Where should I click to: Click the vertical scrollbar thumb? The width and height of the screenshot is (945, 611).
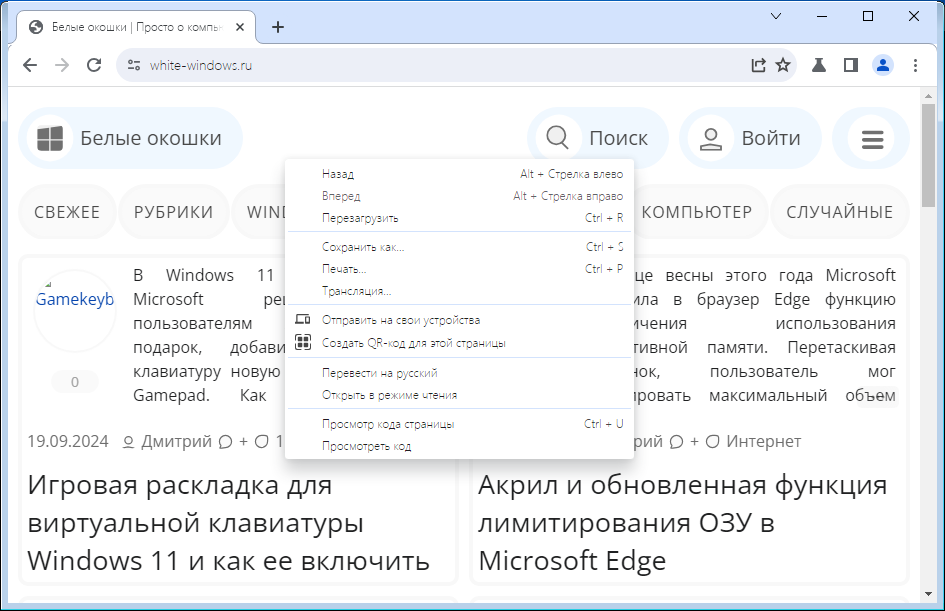coord(928,155)
